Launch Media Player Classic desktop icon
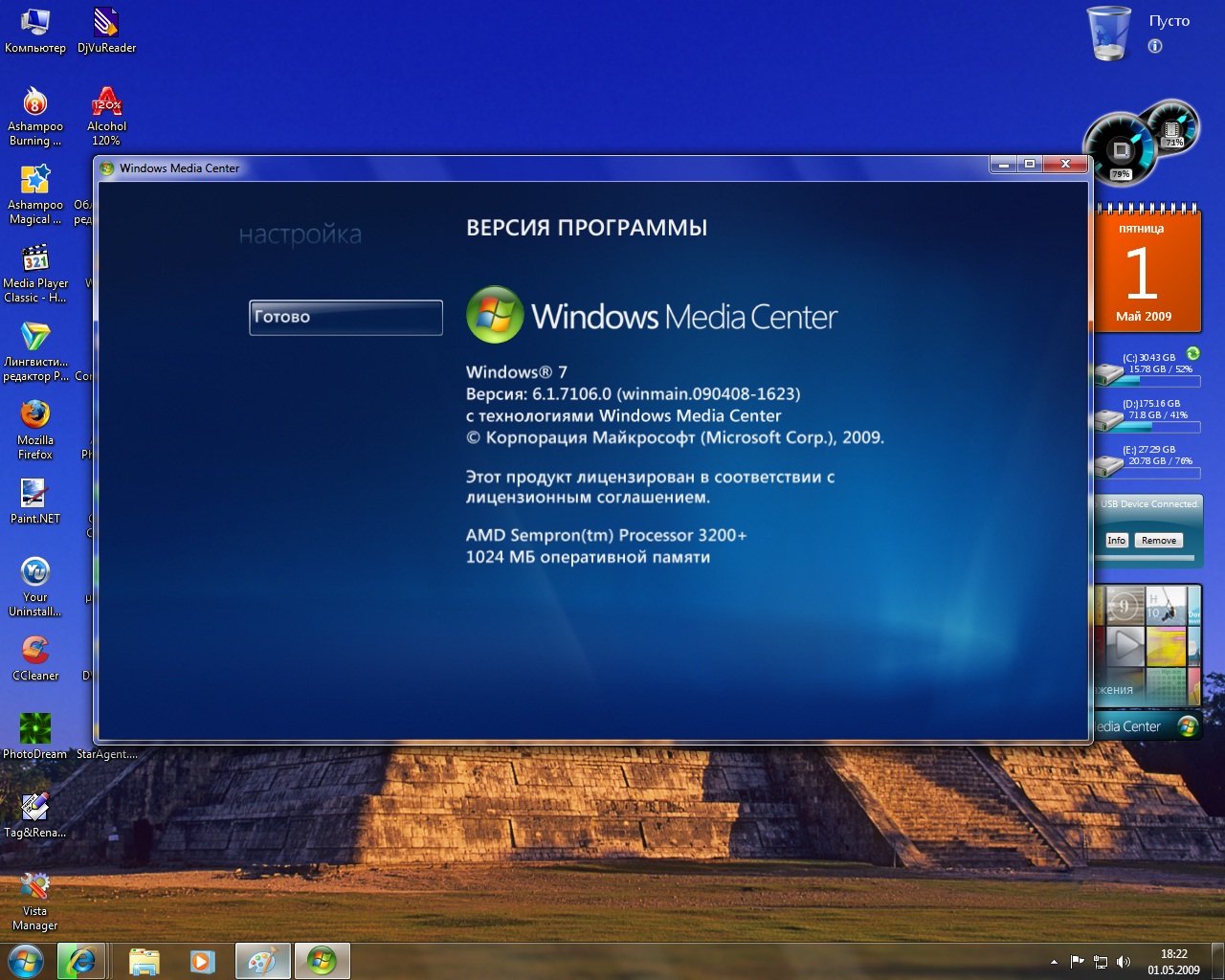Viewport: 1225px width, 980px height. [x=35, y=273]
